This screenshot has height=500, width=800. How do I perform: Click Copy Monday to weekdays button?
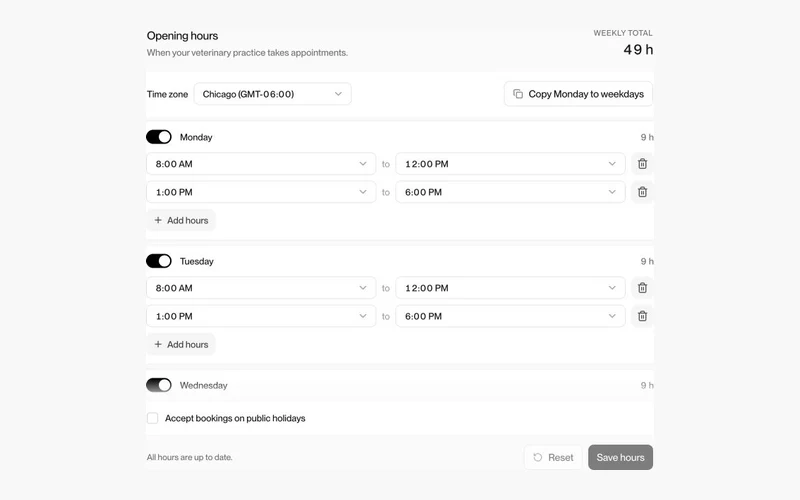578,94
